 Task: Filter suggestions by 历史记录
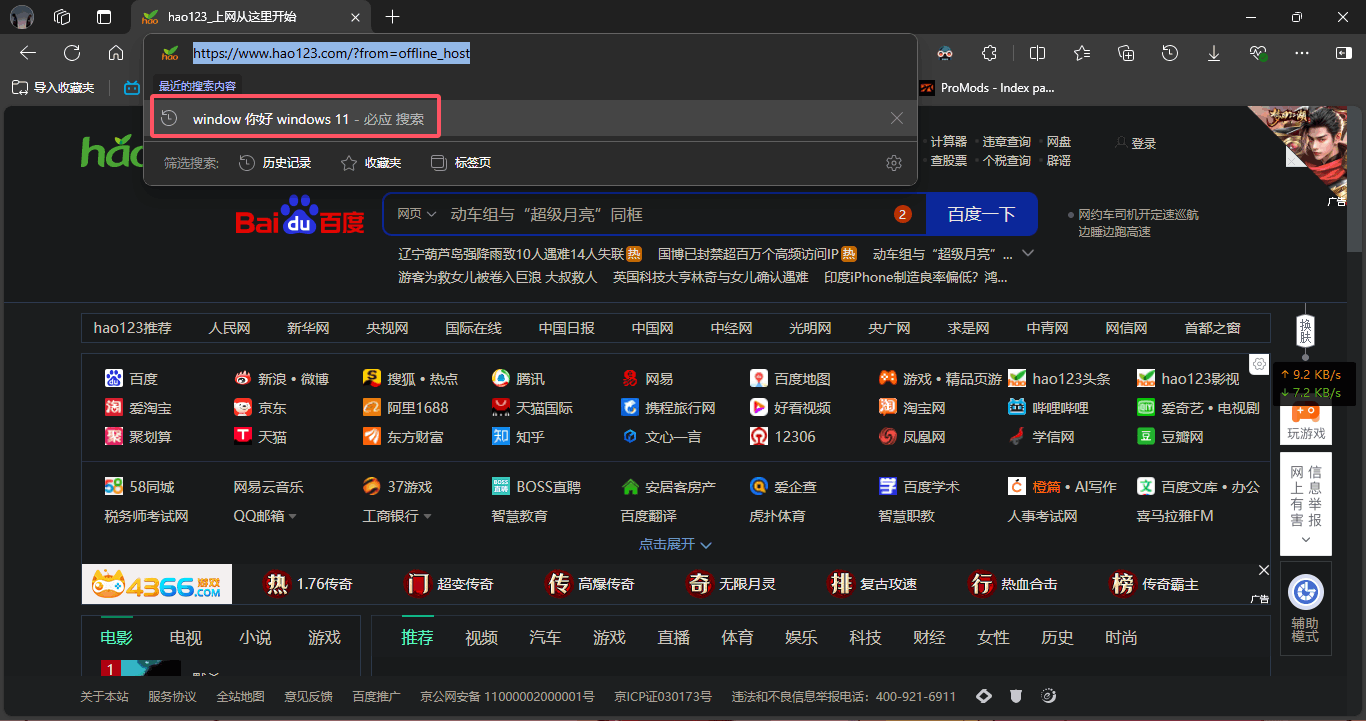tap(275, 163)
